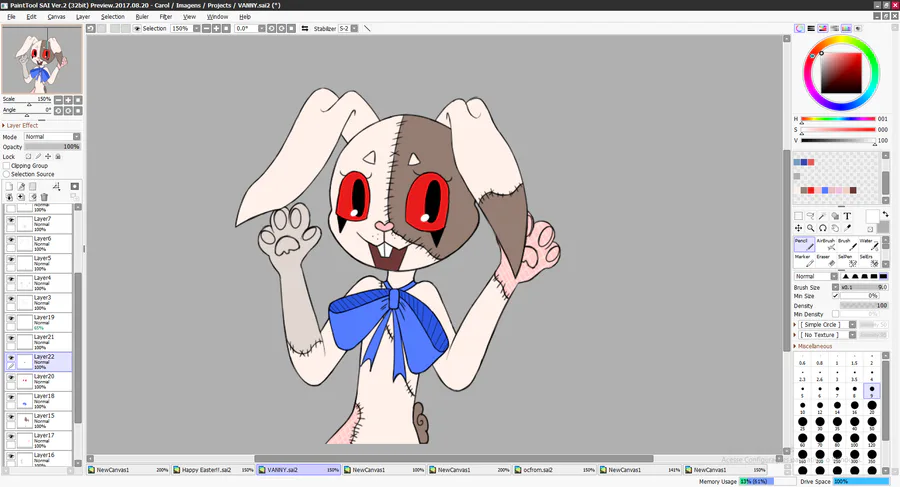Adjust the Brush Size slider
Screen dimensions: 900x487
864,287
